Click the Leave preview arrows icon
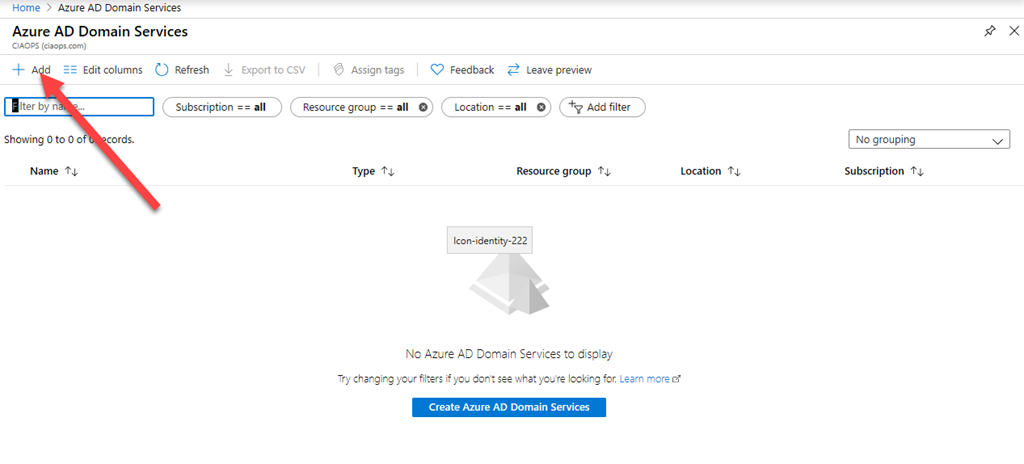 (x=514, y=70)
